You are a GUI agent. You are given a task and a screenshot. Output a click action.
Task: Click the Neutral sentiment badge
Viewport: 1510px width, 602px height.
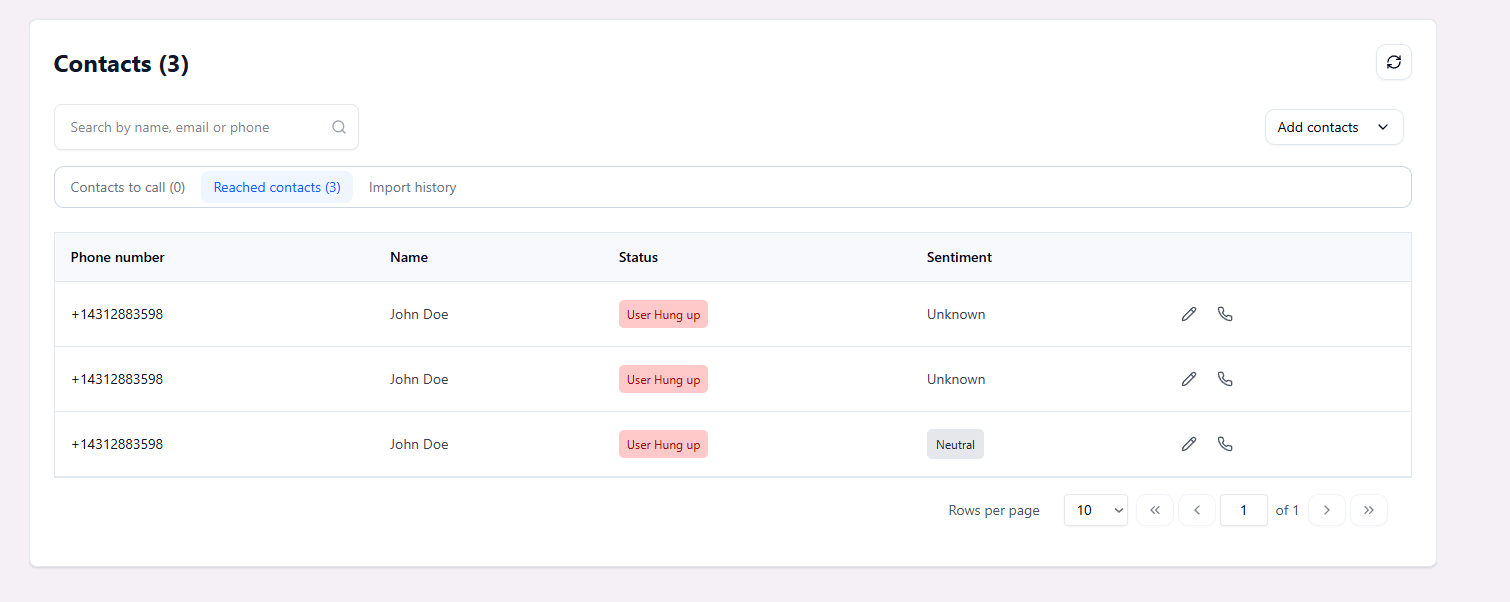(955, 444)
